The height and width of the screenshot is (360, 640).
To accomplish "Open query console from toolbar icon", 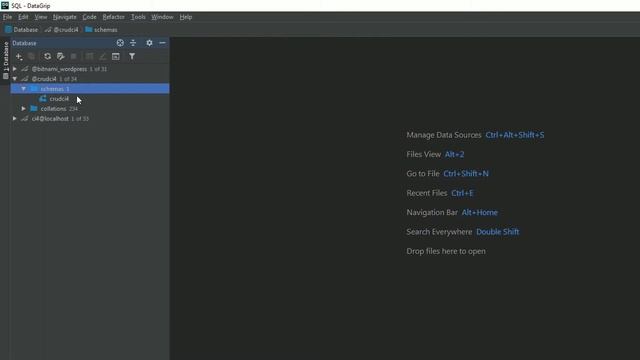I will [x=116, y=56].
